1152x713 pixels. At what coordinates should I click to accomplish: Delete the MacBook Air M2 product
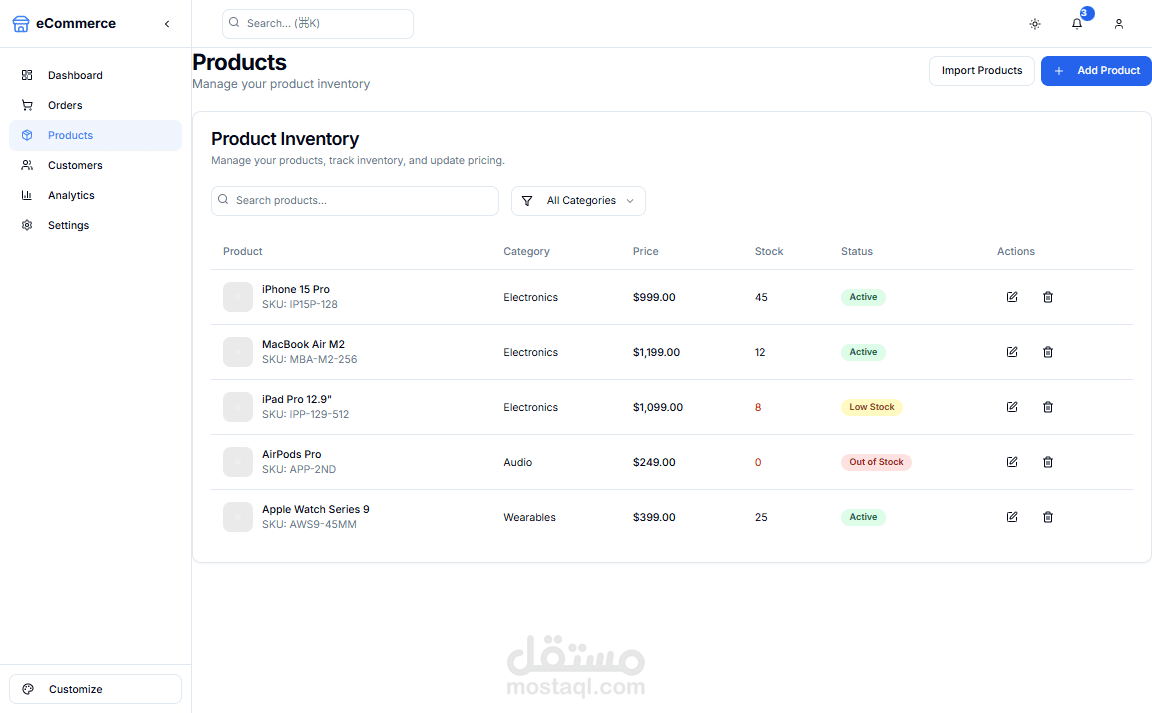click(1048, 352)
